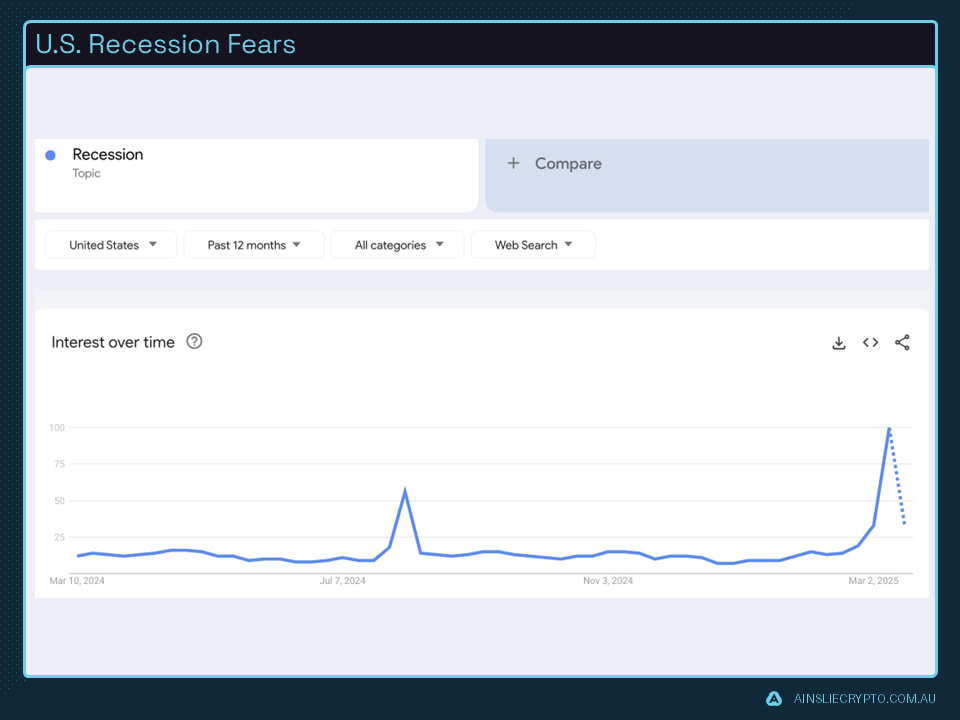The width and height of the screenshot is (960, 720).
Task: Open the Past 12 months time range dropdown
Action: pyautogui.click(x=253, y=244)
